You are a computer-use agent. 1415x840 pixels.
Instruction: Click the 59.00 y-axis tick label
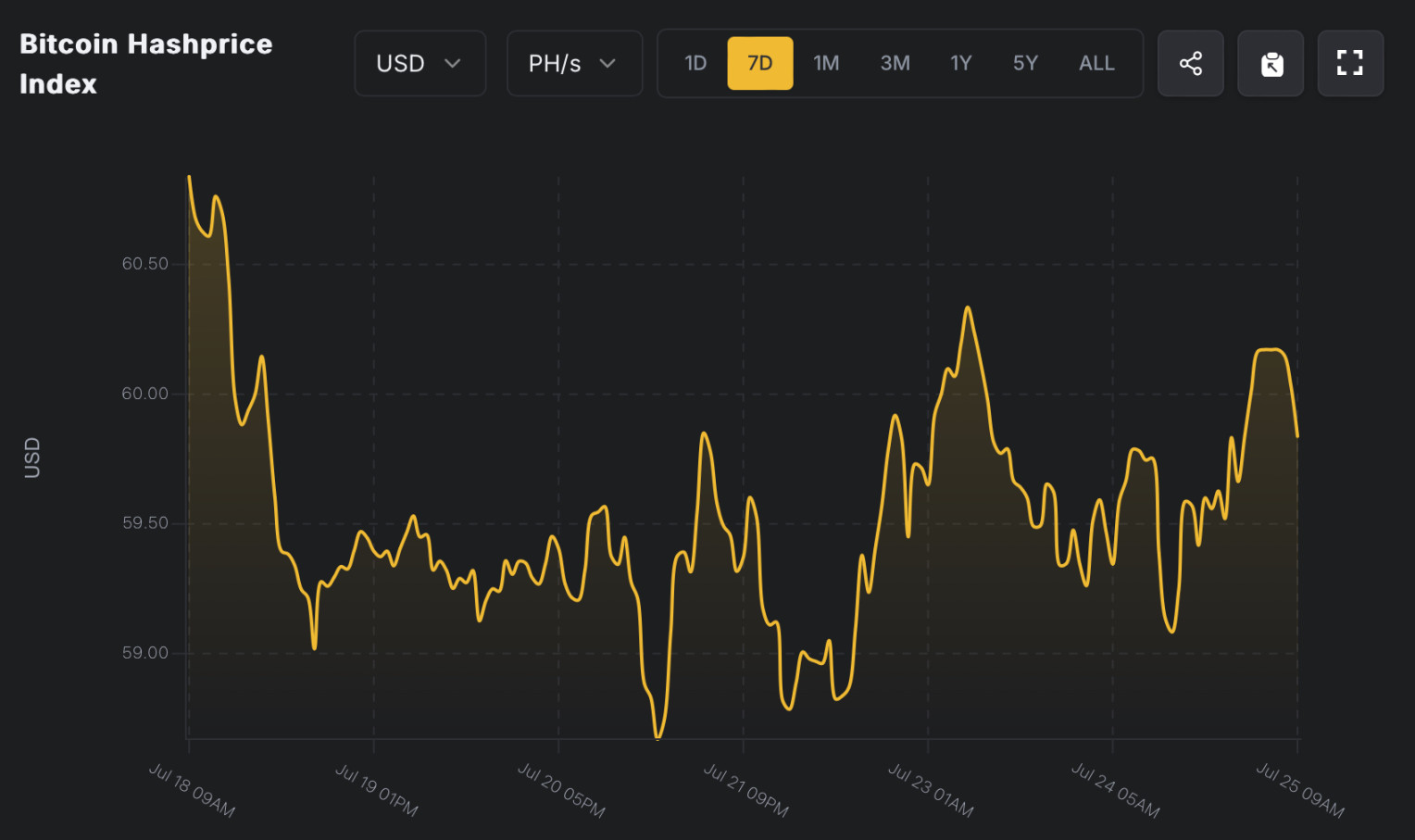tap(145, 653)
